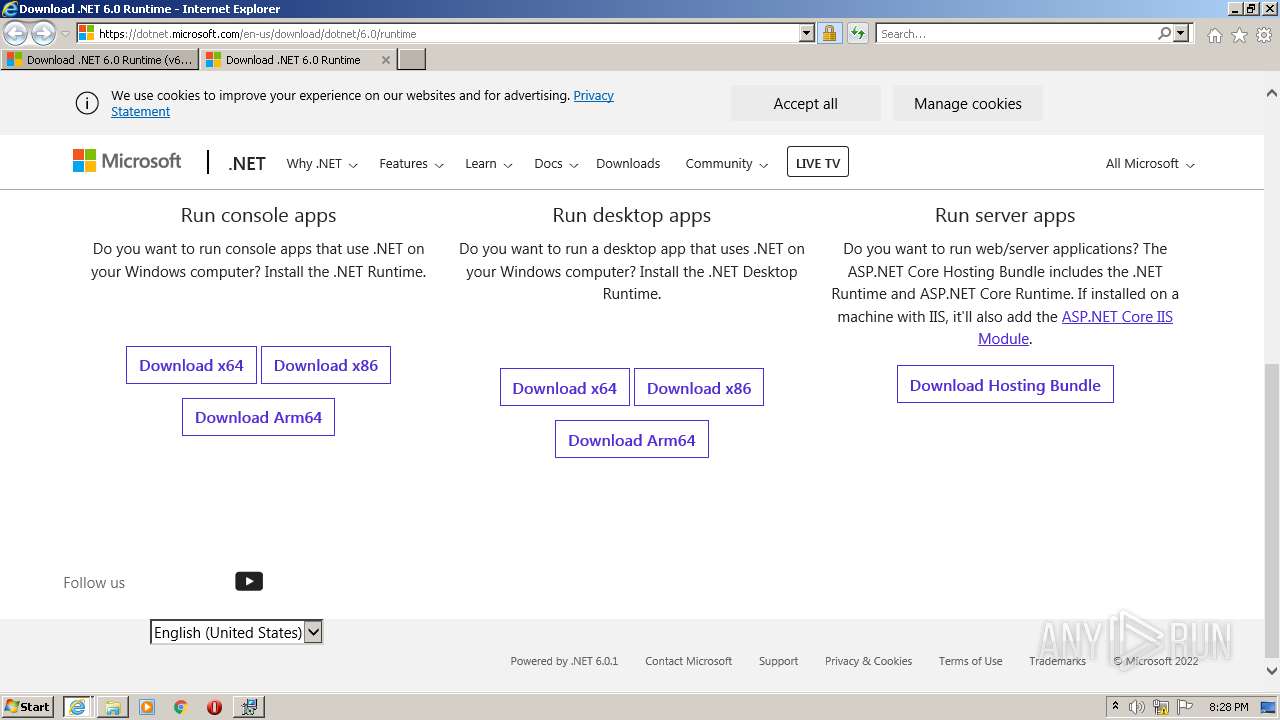1280x720 pixels.
Task: Click the browser Back arrow button
Action: click(x=16, y=33)
